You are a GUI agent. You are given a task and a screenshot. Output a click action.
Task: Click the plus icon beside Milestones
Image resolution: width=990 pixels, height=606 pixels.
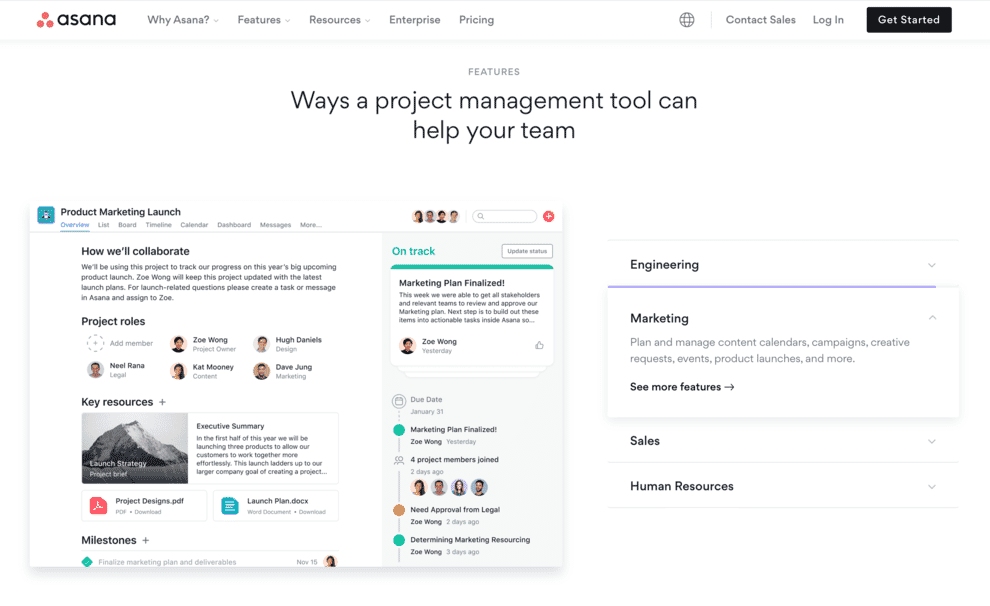[146, 540]
